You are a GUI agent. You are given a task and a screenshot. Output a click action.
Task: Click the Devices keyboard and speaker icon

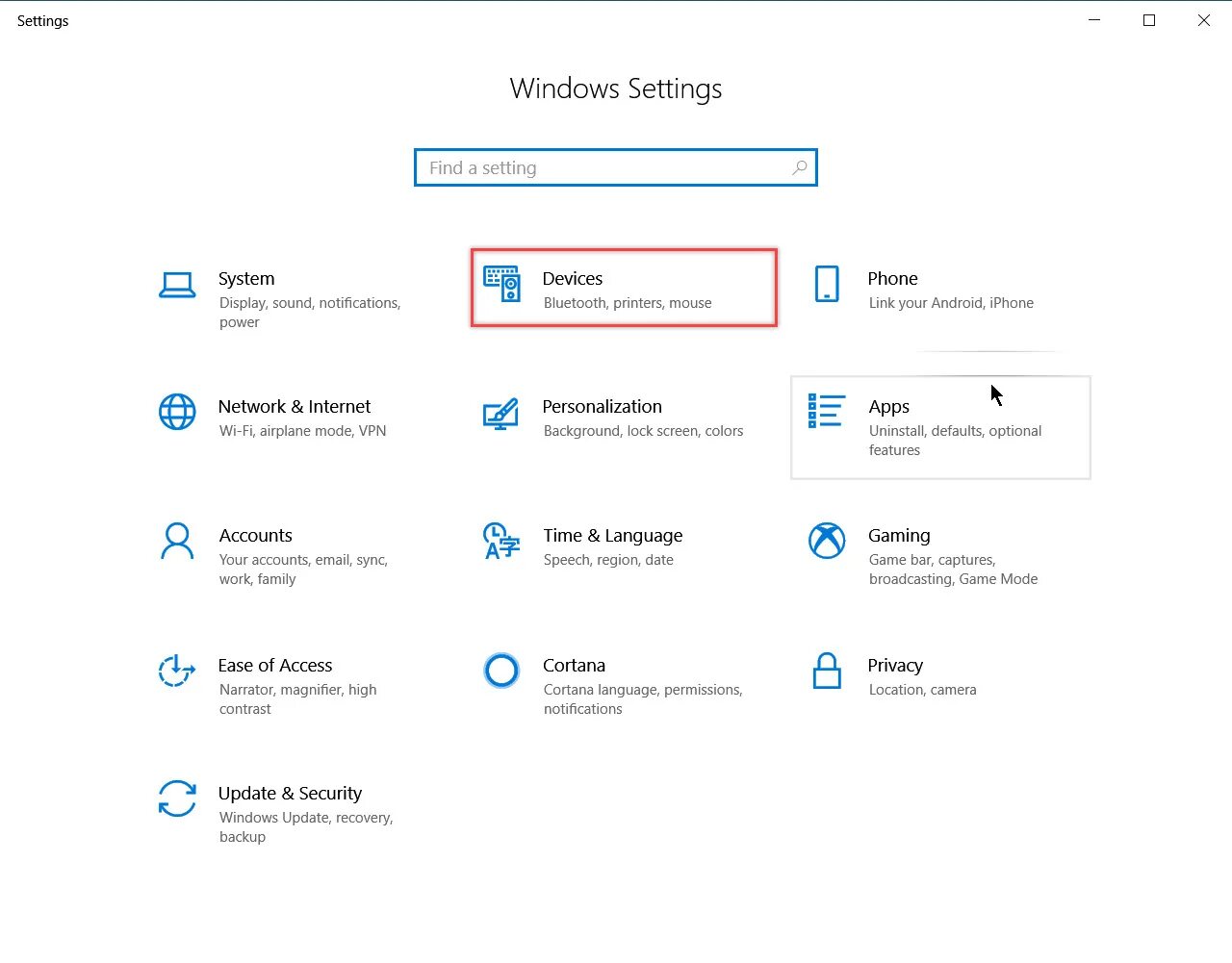[501, 284]
